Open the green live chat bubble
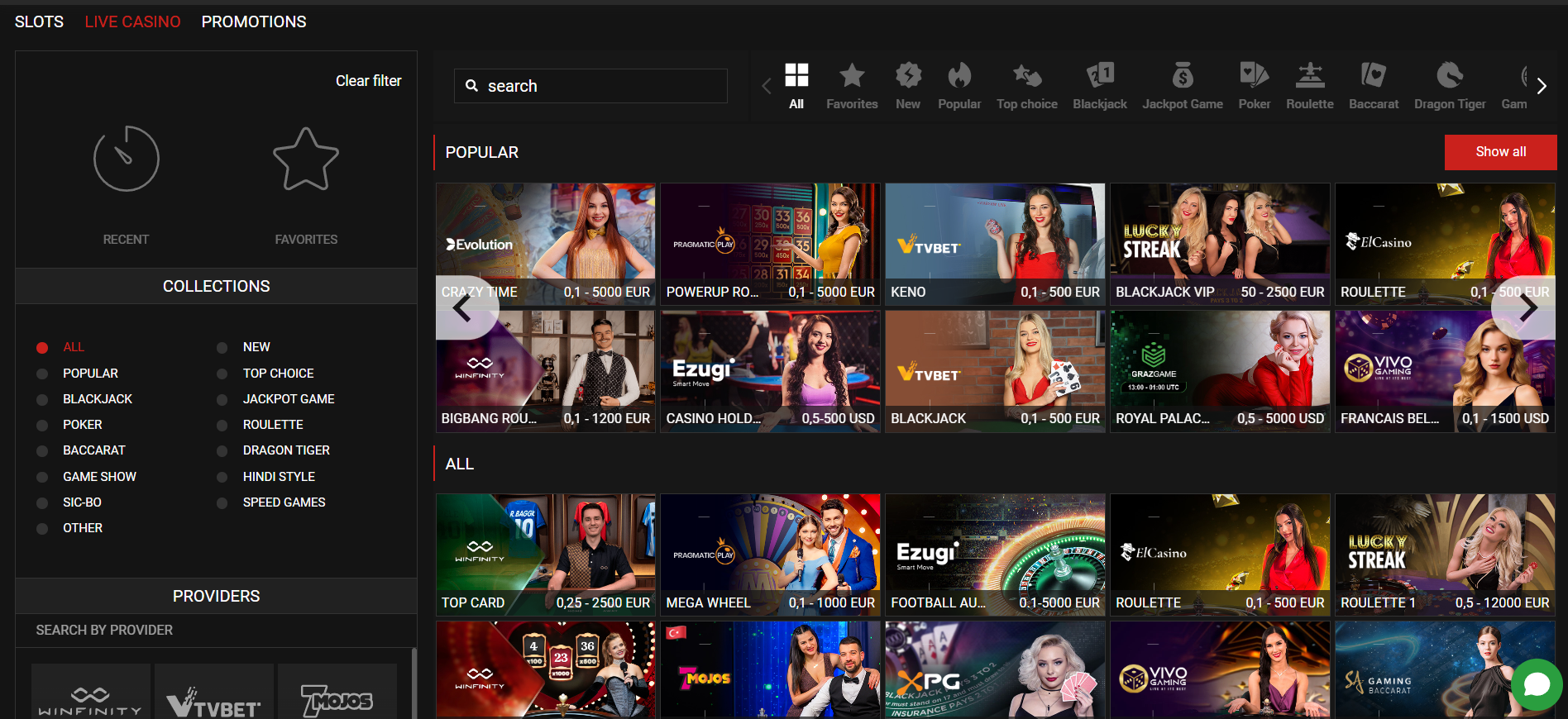The width and height of the screenshot is (1568, 719). 1536,684
